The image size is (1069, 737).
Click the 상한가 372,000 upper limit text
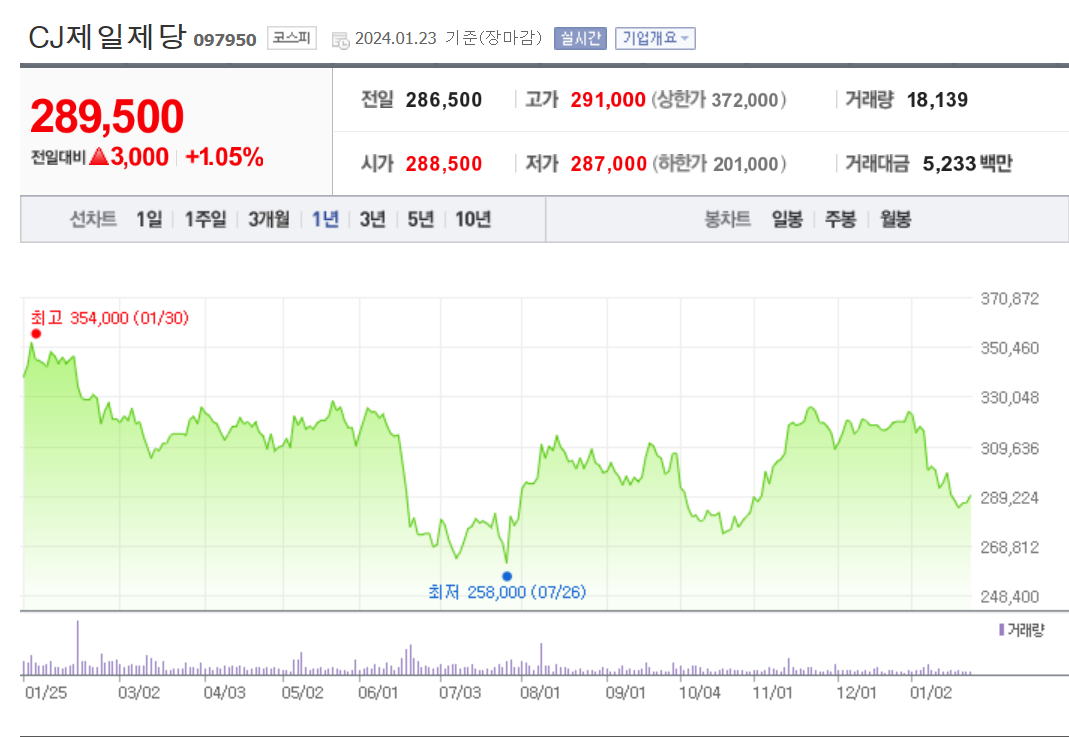point(719,100)
